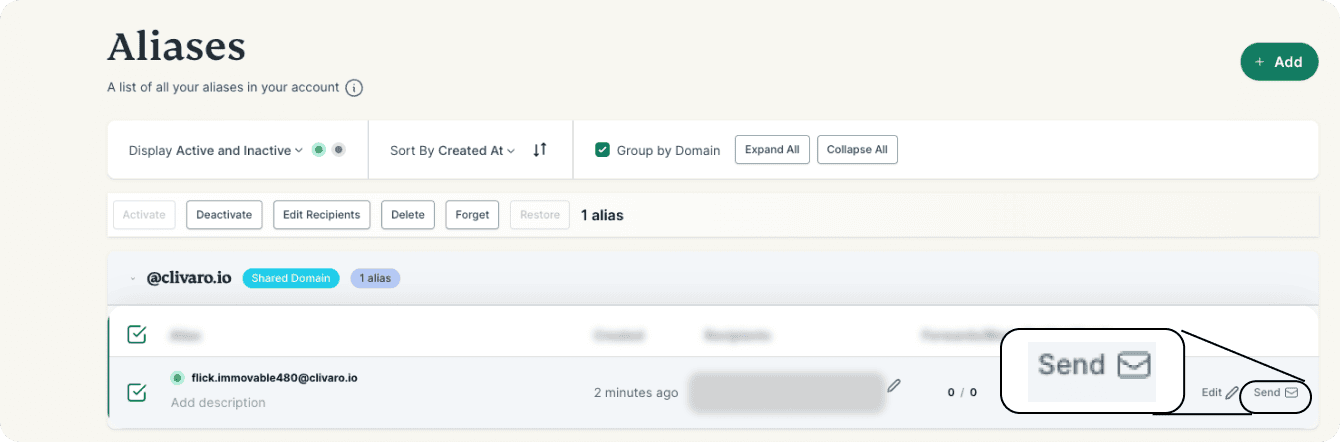Click the Edit Recipients button

[x=322, y=215]
